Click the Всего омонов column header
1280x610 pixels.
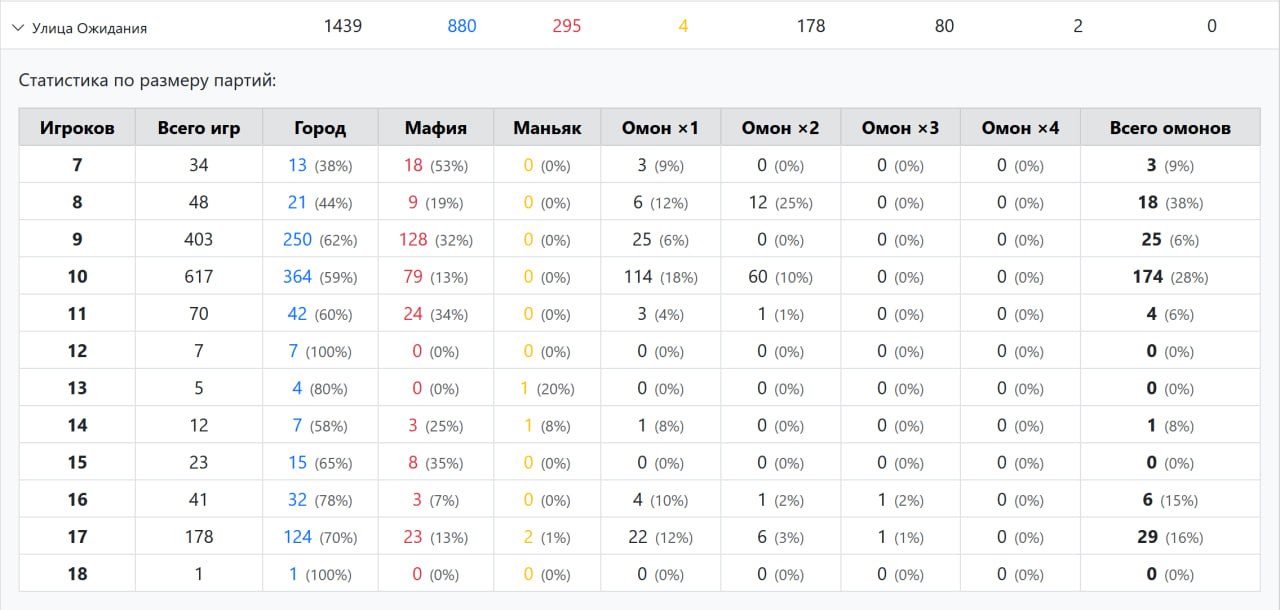coord(1170,128)
